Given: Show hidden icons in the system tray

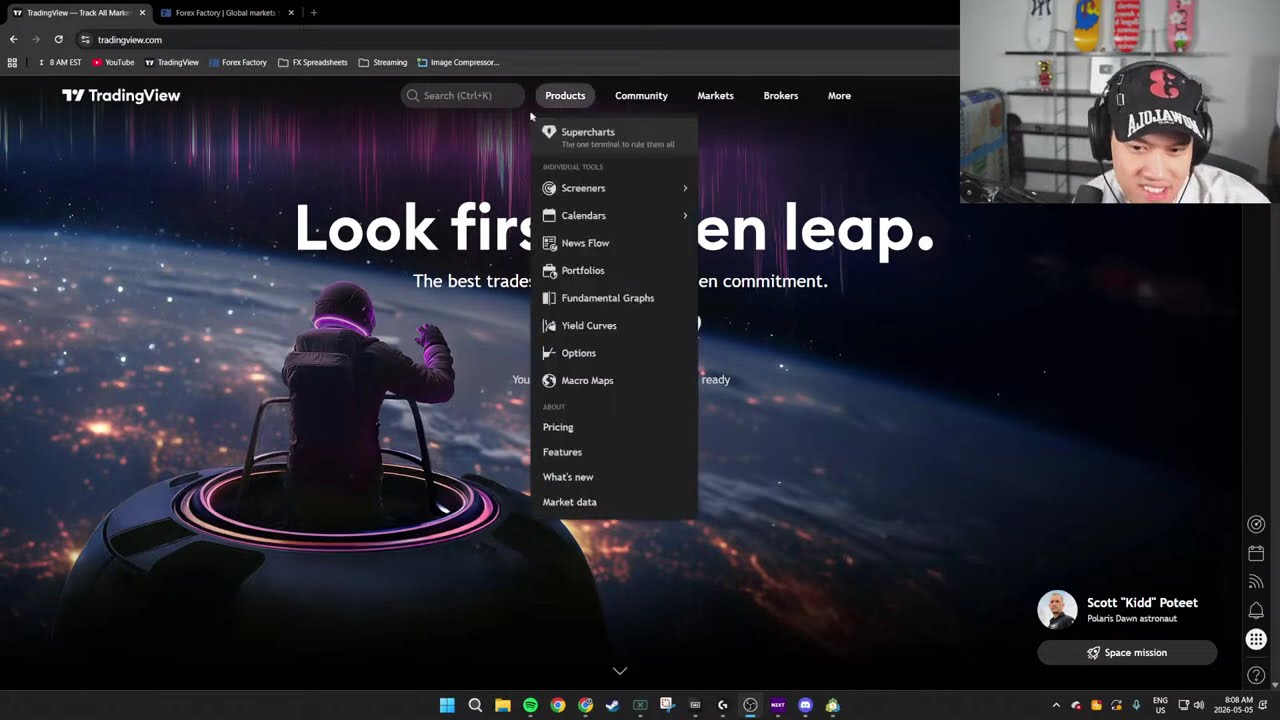Looking at the screenshot, I should click(1056, 705).
